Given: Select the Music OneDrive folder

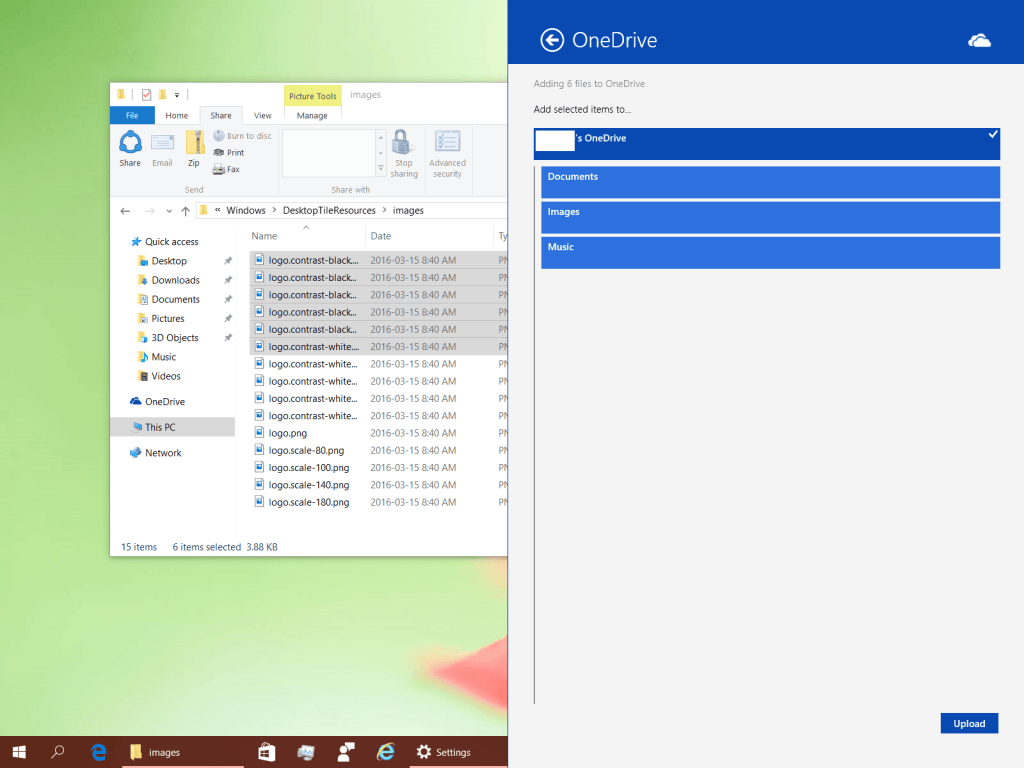Looking at the screenshot, I should click(x=770, y=253).
